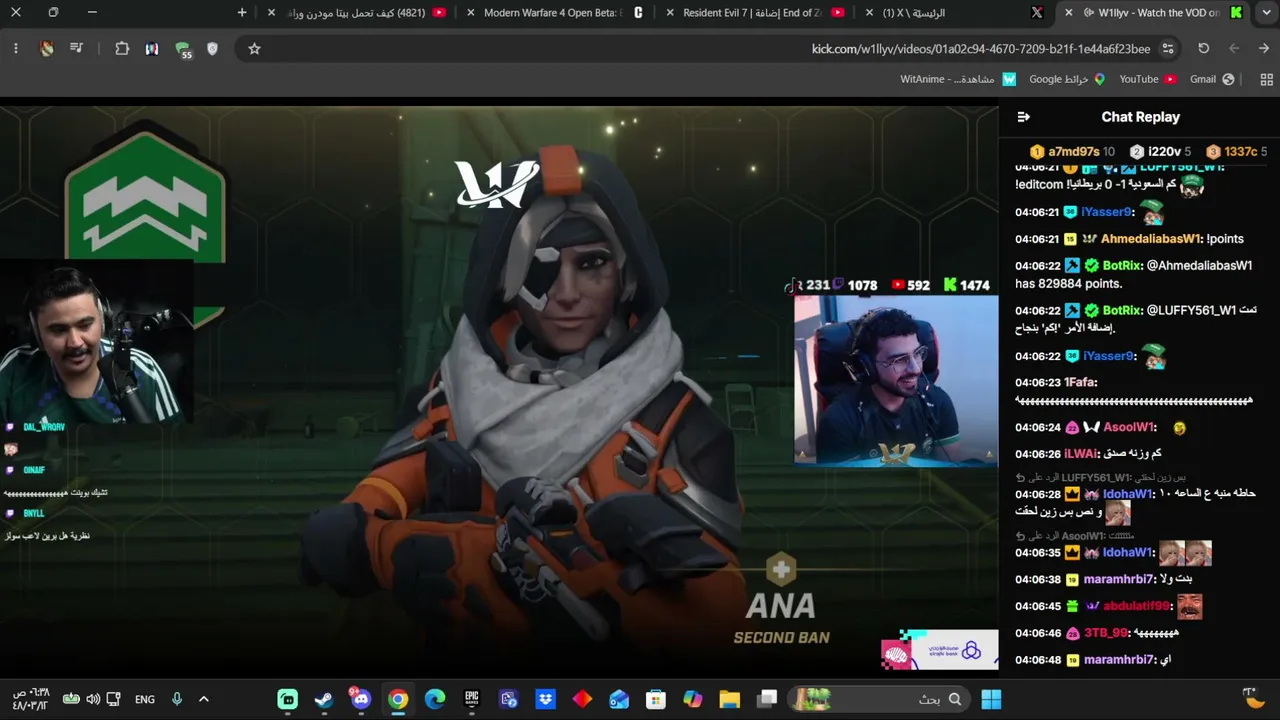This screenshot has height=720, width=1280.
Task: Click the 3TB_99 username in chat
Action: 1105,633
